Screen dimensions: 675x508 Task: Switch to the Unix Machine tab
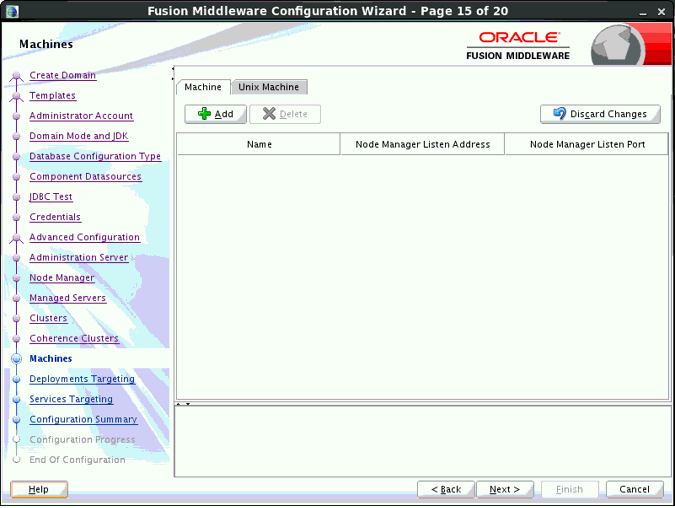pyautogui.click(x=269, y=87)
